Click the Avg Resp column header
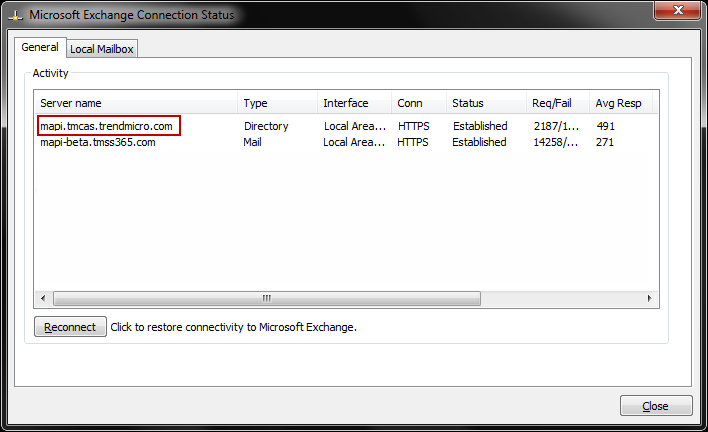The image size is (708, 432). tap(618, 103)
